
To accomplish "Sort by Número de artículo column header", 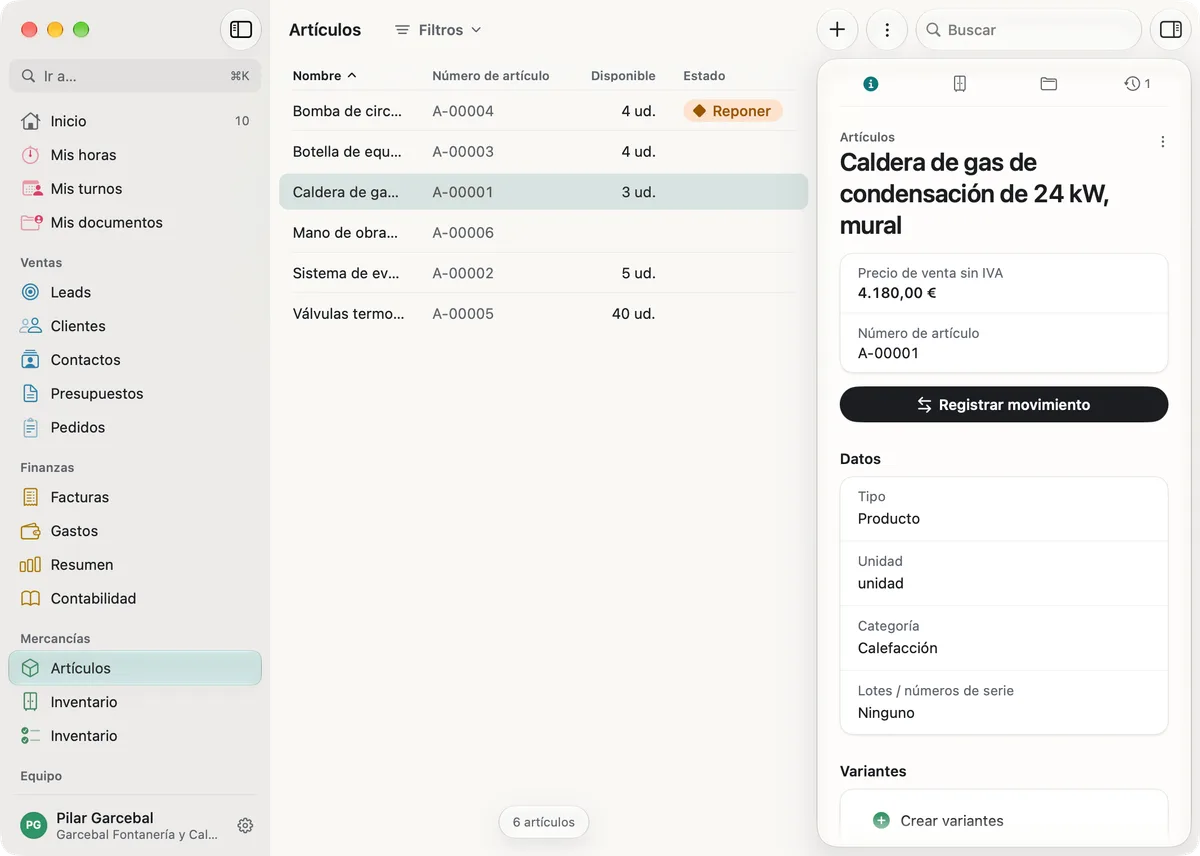I will [x=491, y=76].
